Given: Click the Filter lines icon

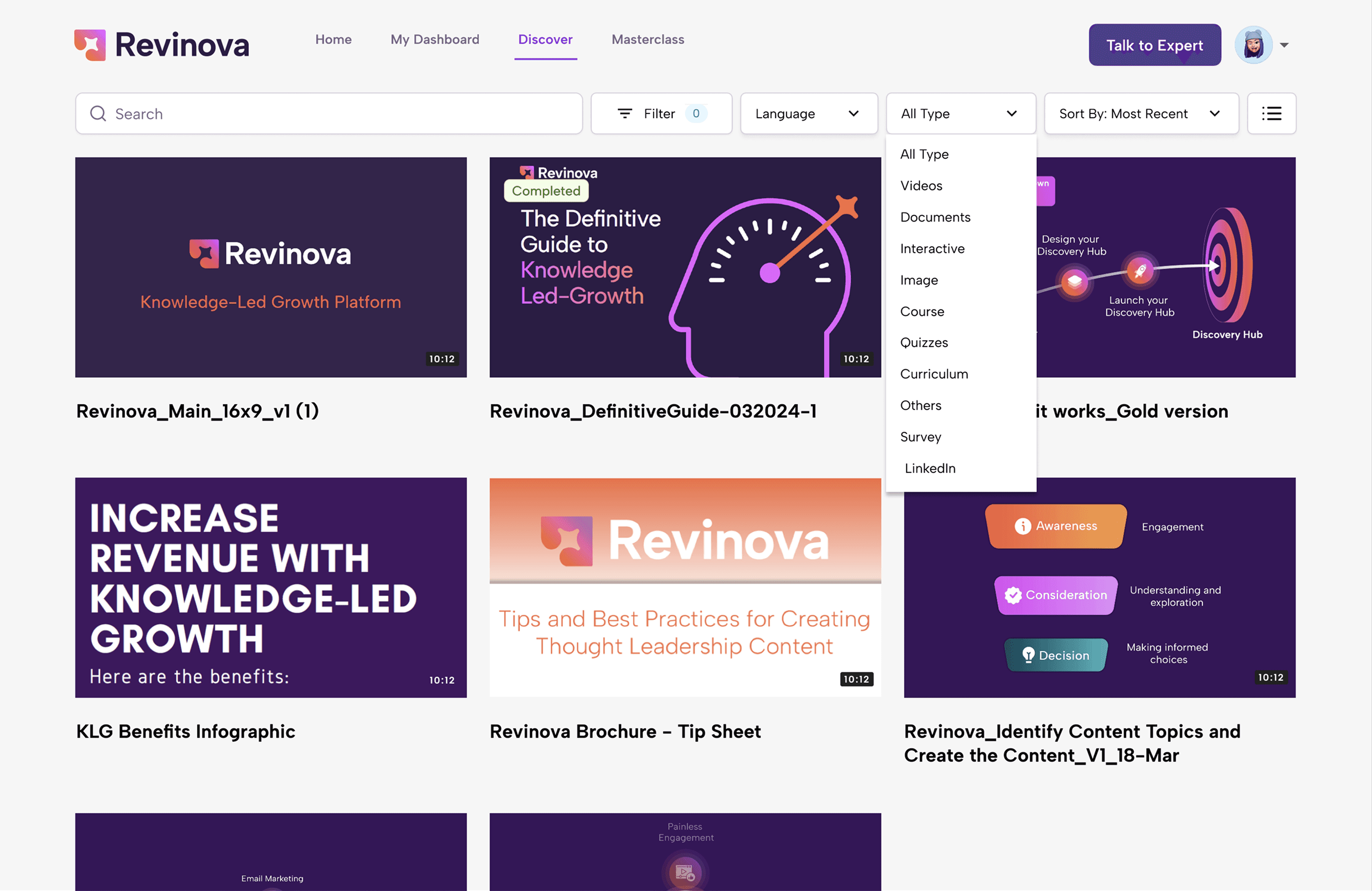Looking at the screenshot, I should click(625, 114).
